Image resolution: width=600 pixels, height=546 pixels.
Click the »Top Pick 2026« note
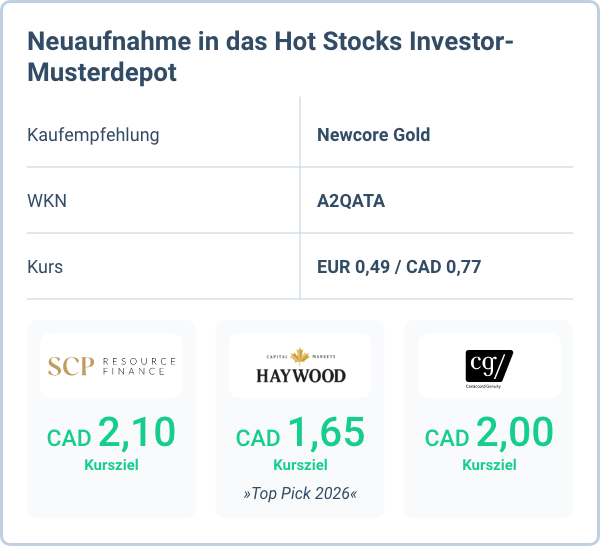(300, 494)
